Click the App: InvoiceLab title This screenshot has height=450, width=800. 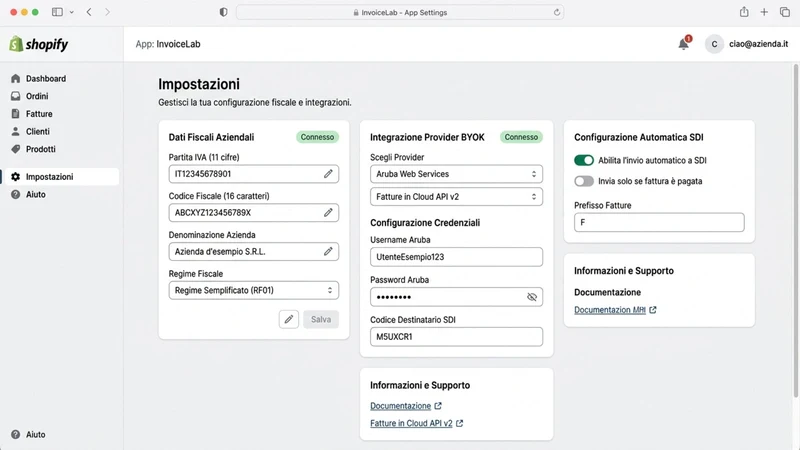pyautogui.click(x=168, y=44)
